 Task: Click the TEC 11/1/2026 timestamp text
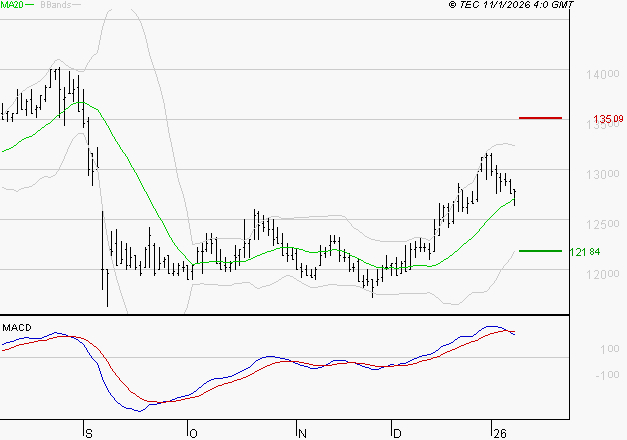tap(511, 5)
